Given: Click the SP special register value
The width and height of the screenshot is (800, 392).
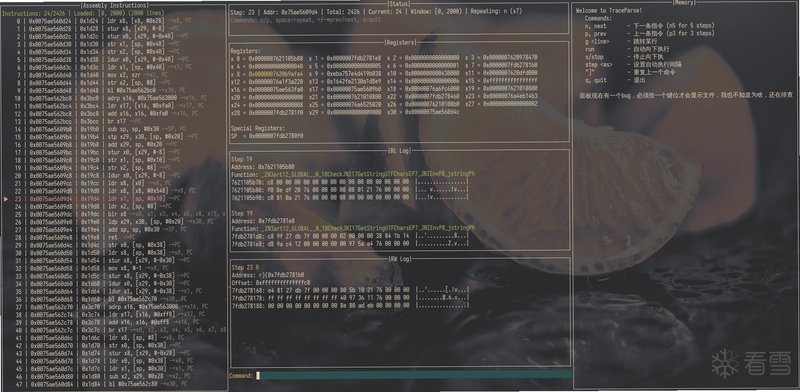Looking at the screenshot, I should click(276, 136).
